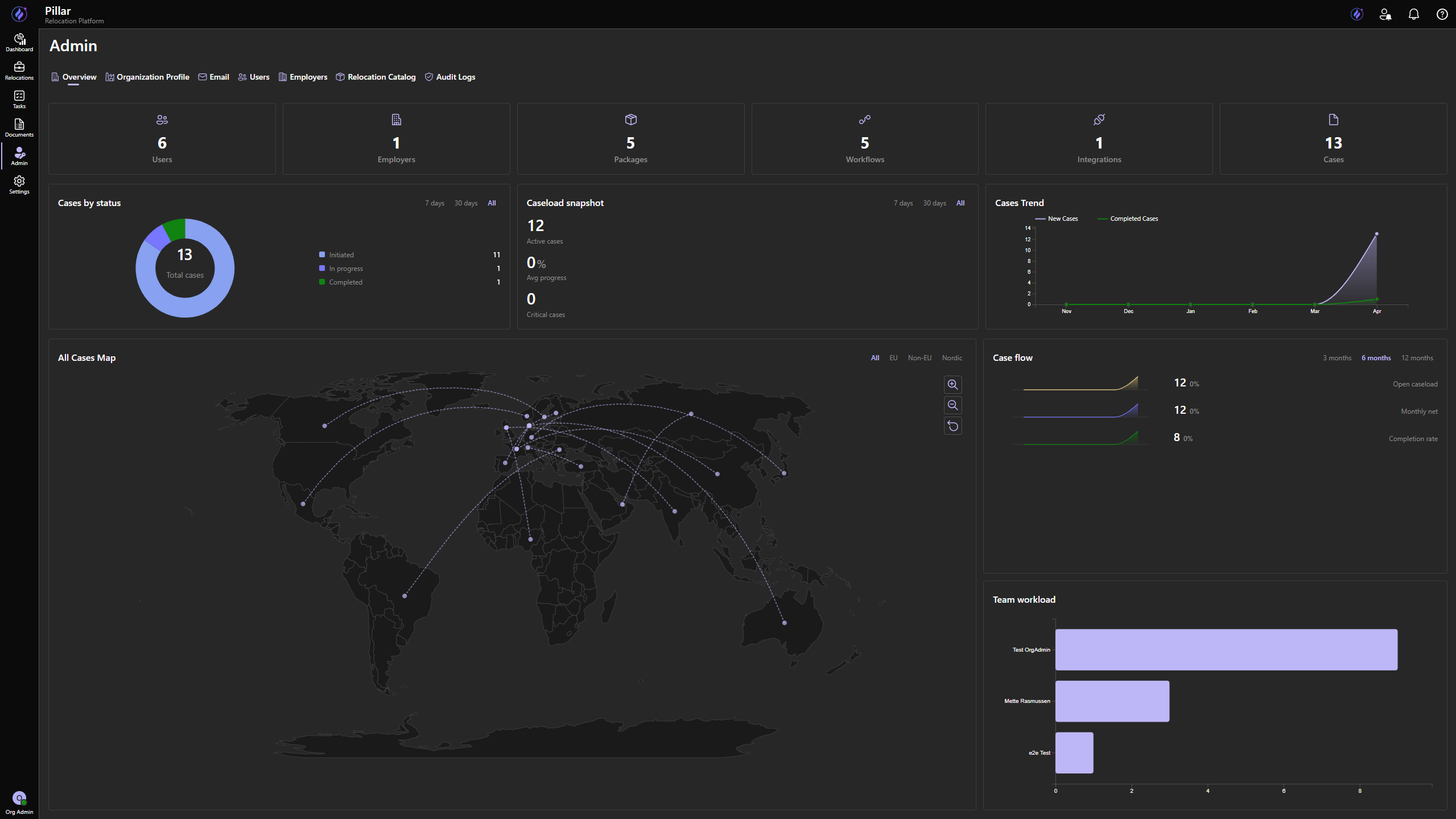Click the Open caseload sparkline label
Viewport: 1456px width, 819px height.
[x=1415, y=384]
